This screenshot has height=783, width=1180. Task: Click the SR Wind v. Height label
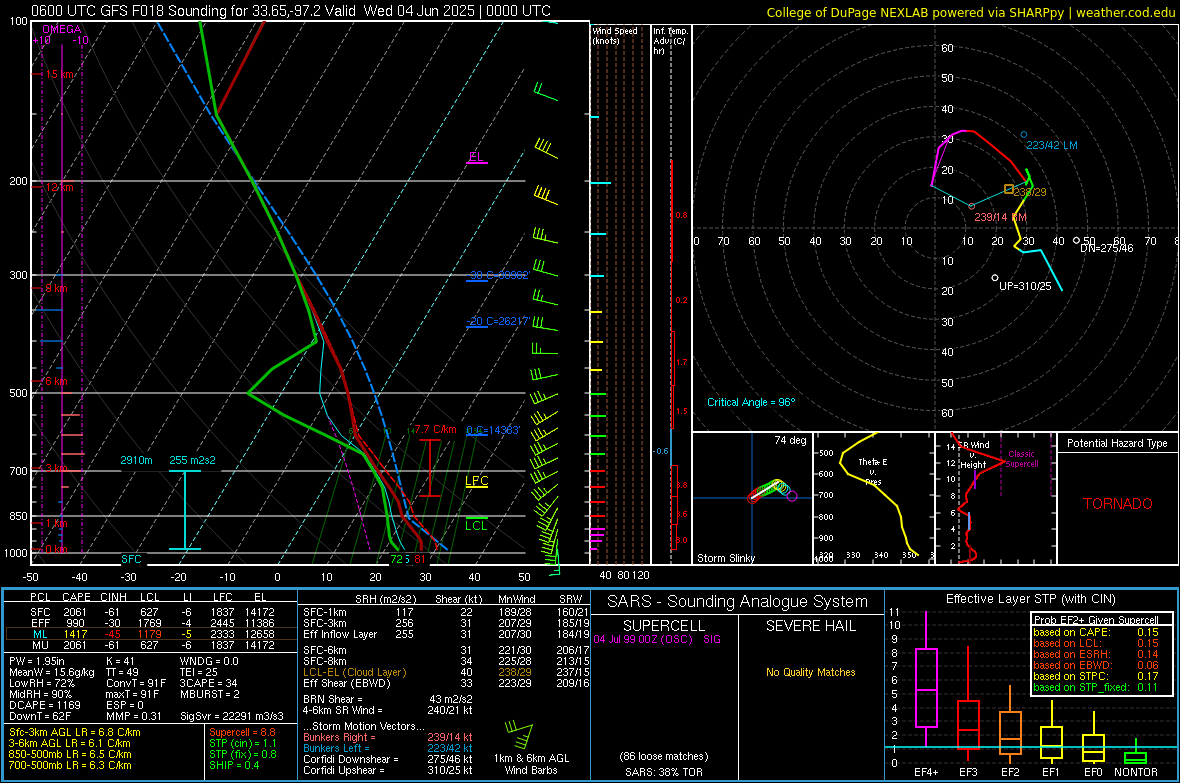point(973,455)
